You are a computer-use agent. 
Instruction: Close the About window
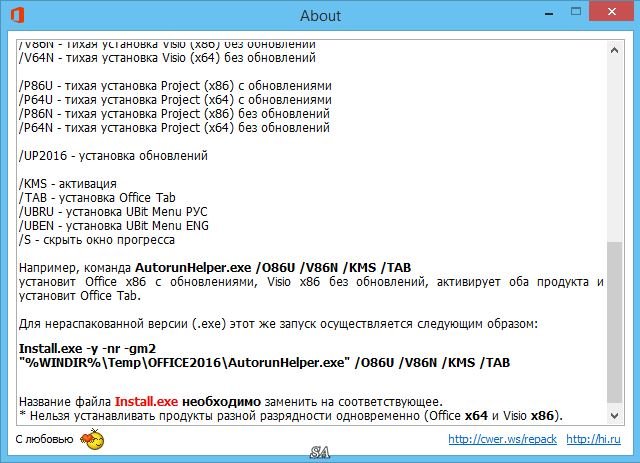pyautogui.click(x=611, y=12)
